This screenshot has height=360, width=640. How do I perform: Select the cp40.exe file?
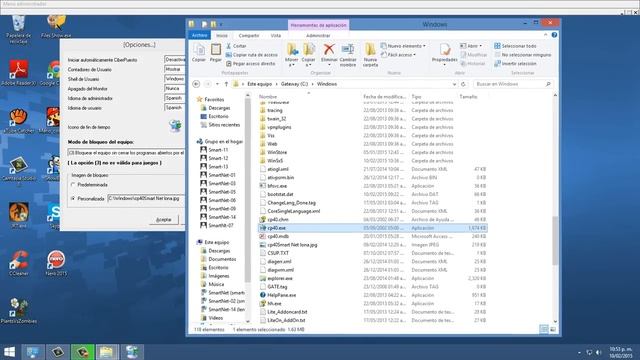coord(373,228)
